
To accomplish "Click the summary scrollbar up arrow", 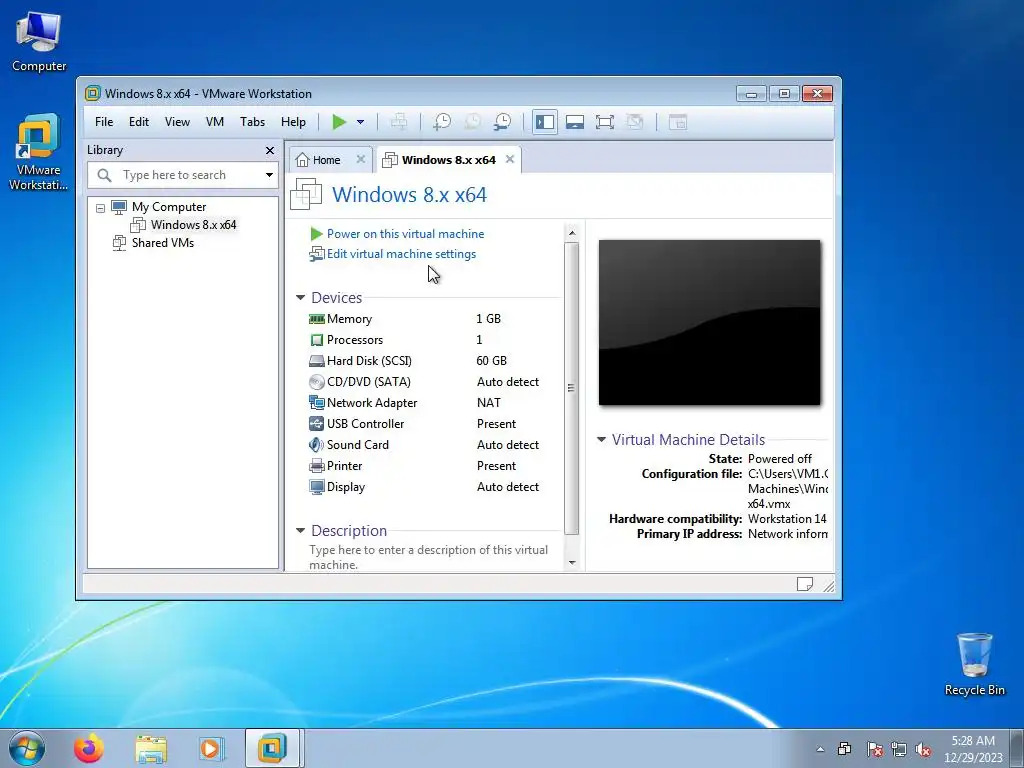I will click(572, 232).
